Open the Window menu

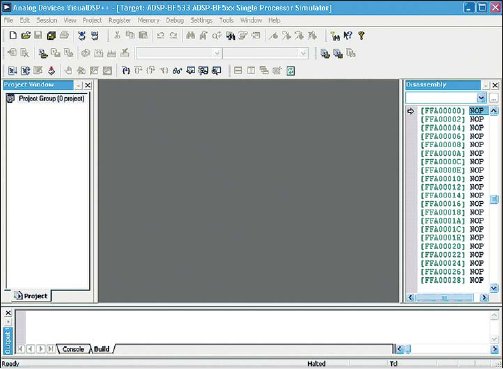[x=251, y=20]
